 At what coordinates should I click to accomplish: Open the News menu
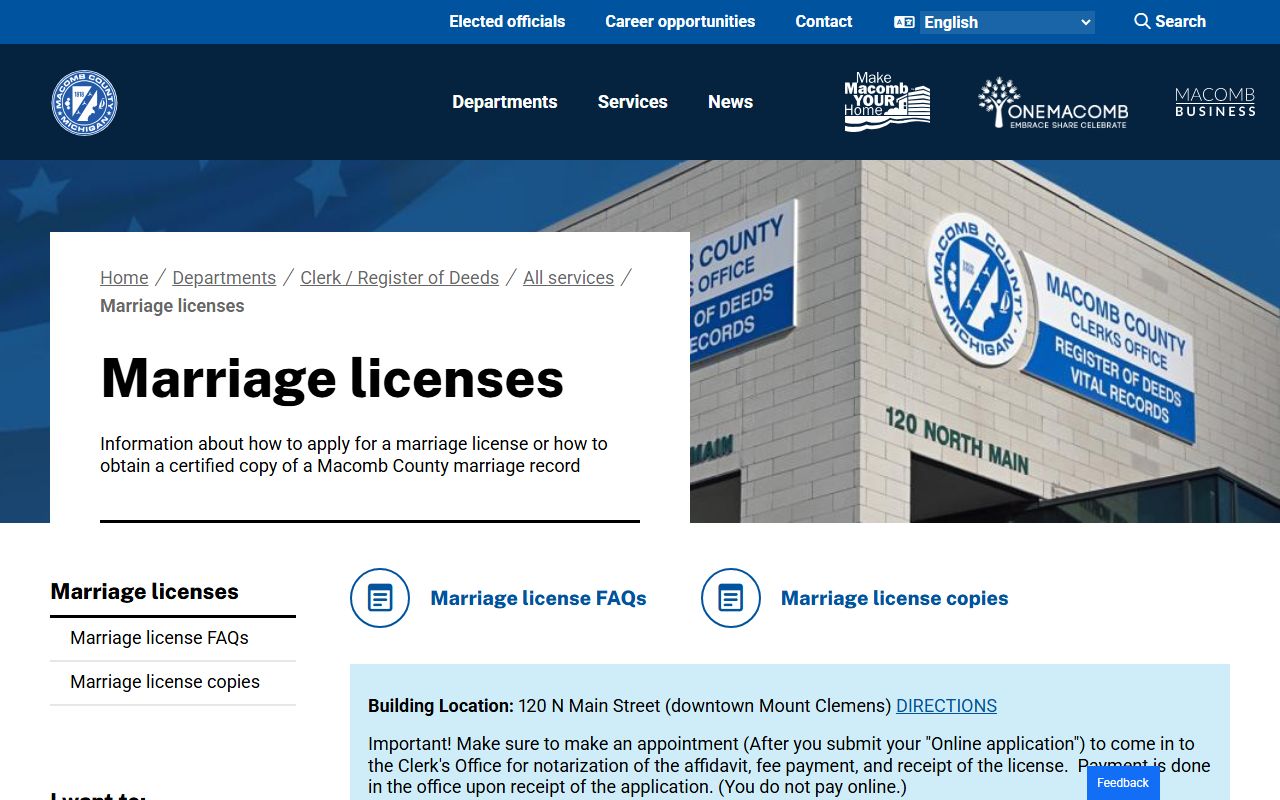(731, 102)
